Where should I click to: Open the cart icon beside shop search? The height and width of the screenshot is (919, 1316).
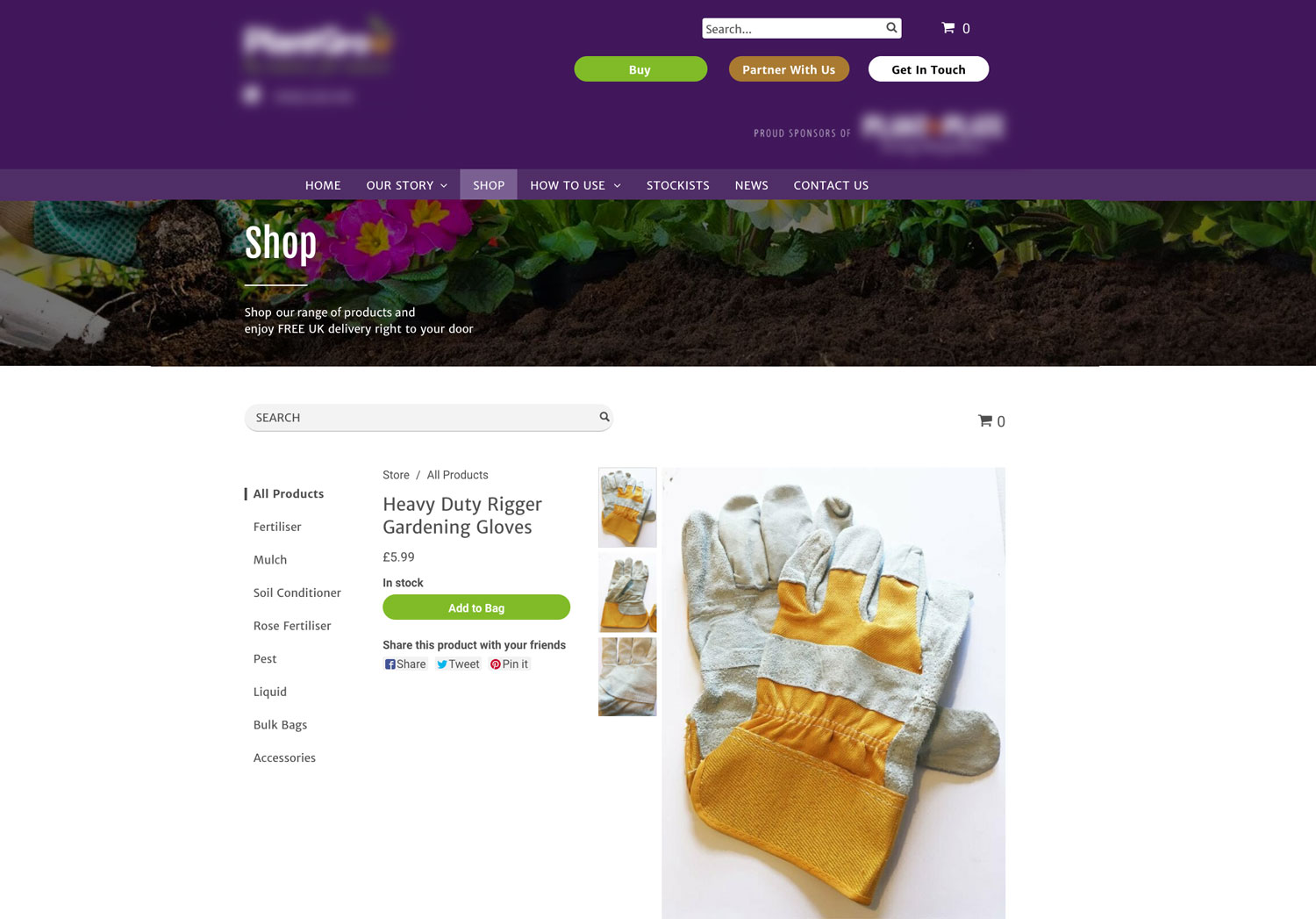tap(985, 420)
